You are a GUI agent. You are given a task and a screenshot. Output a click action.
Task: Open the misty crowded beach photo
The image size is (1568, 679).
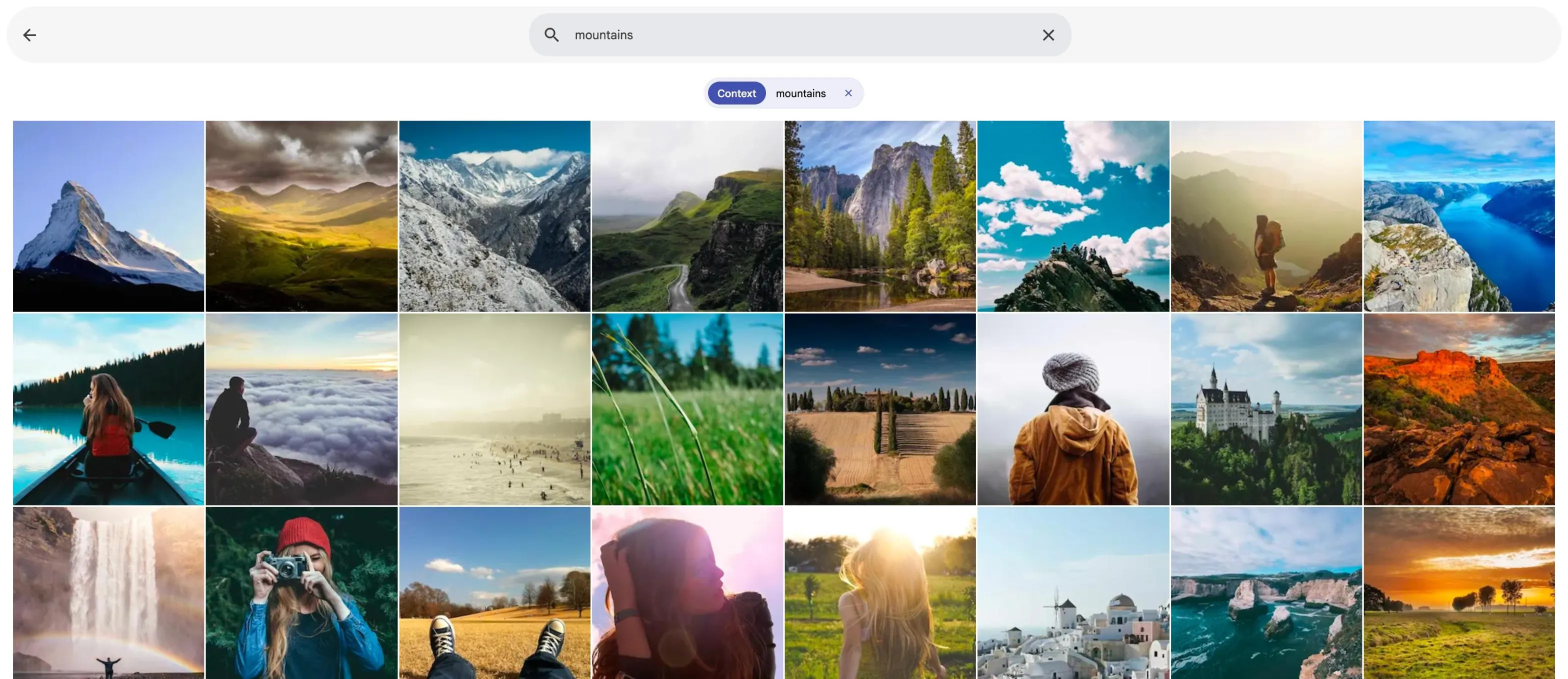(x=494, y=409)
